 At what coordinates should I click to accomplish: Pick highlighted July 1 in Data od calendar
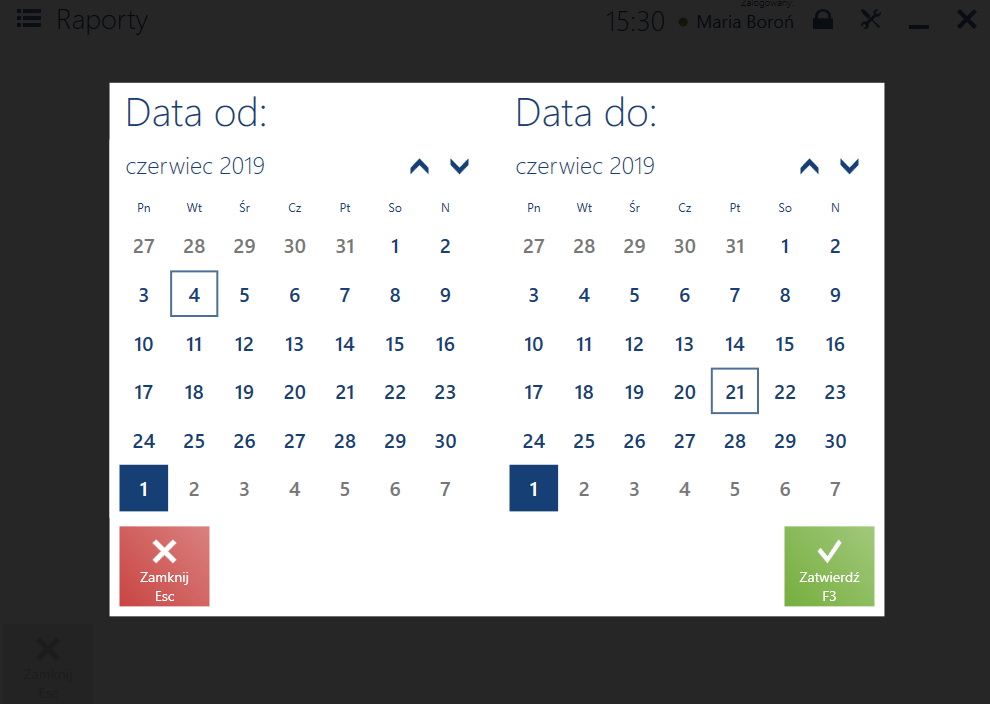pyautogui.click(x=144, y=489)
